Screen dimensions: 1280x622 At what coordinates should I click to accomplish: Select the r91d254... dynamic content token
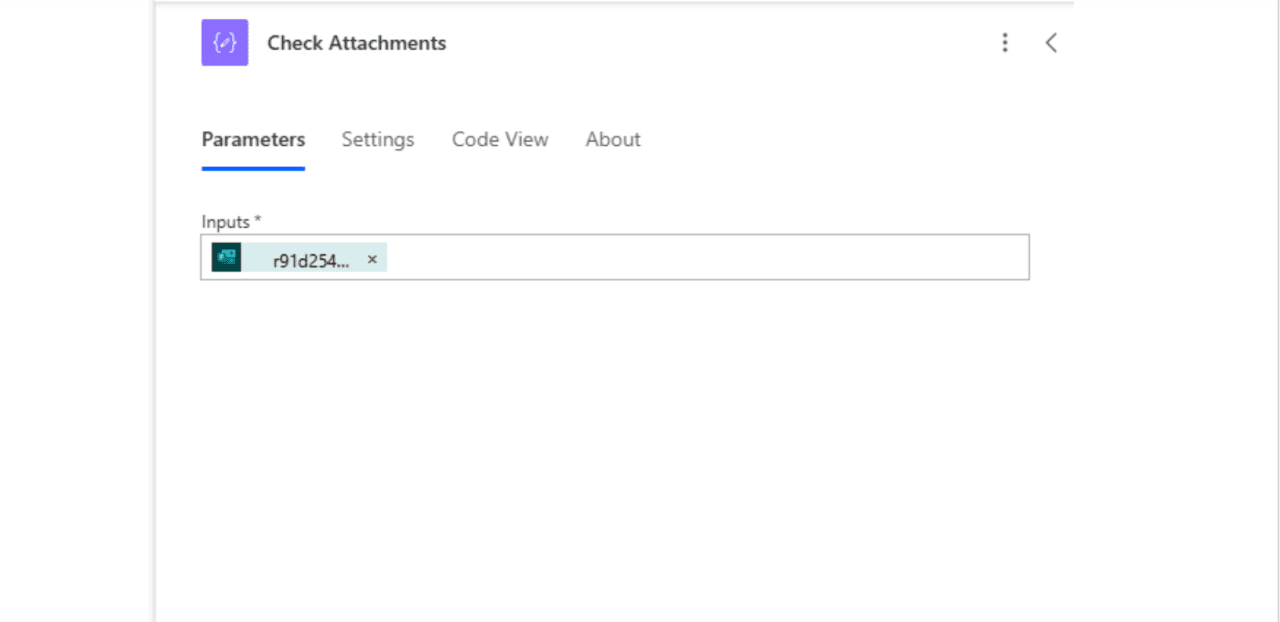(x=311, y=261)
